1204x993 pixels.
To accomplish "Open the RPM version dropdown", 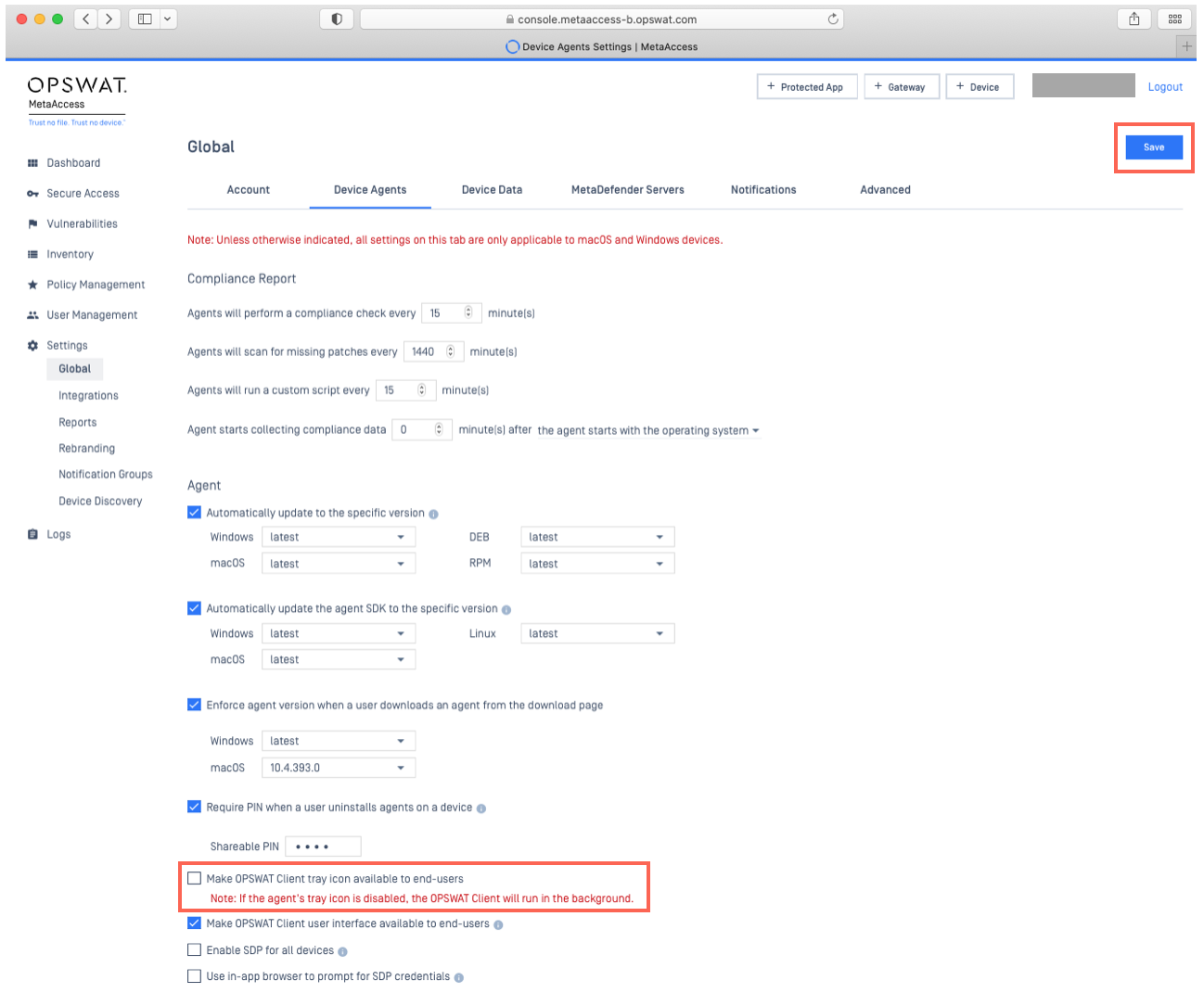I will tap(597, 564).
